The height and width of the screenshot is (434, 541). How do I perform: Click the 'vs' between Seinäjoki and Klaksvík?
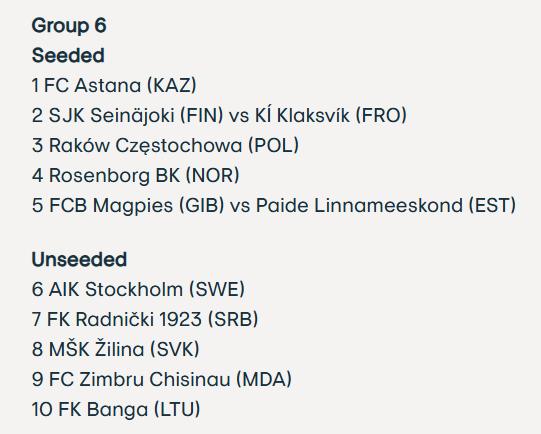[x=239, y=116]
